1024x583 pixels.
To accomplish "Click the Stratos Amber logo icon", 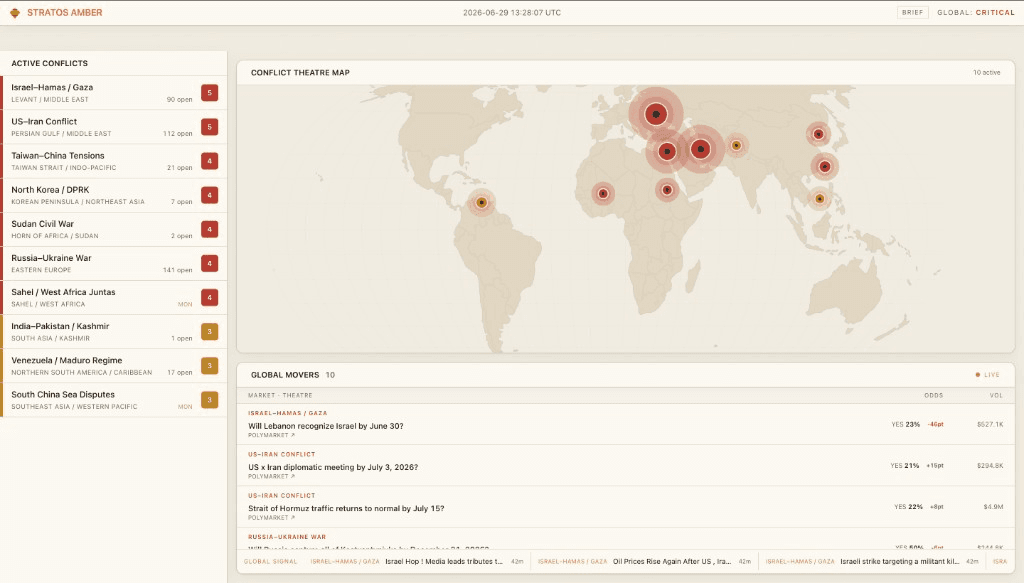I will coord(14,12).
